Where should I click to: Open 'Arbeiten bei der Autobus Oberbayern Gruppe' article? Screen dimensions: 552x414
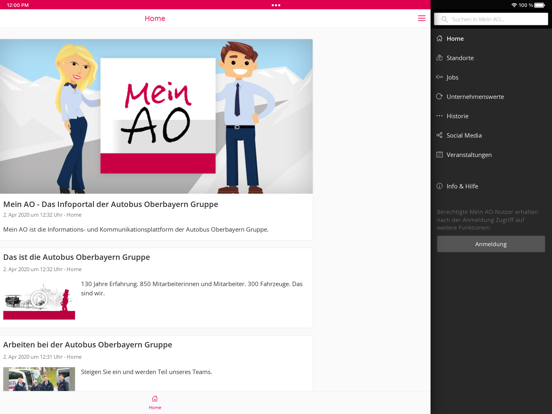point(88,345)
